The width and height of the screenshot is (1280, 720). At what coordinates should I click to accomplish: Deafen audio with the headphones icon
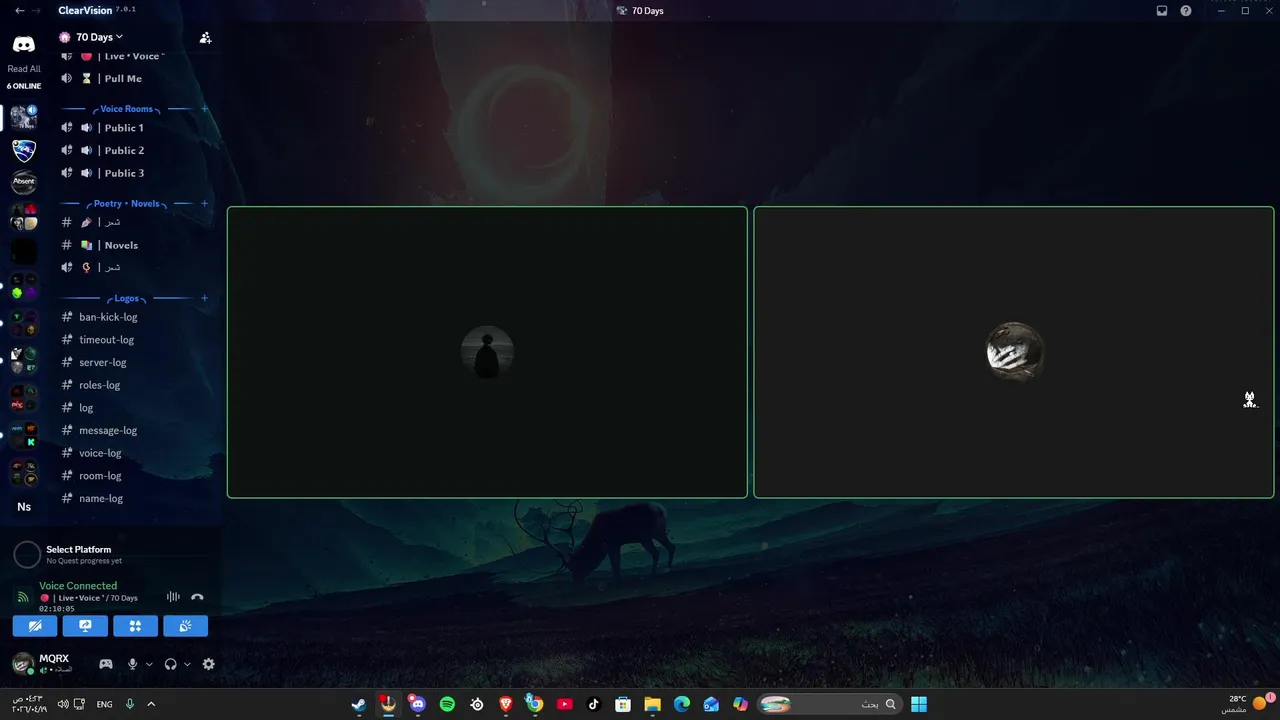[x=171, y=664]
